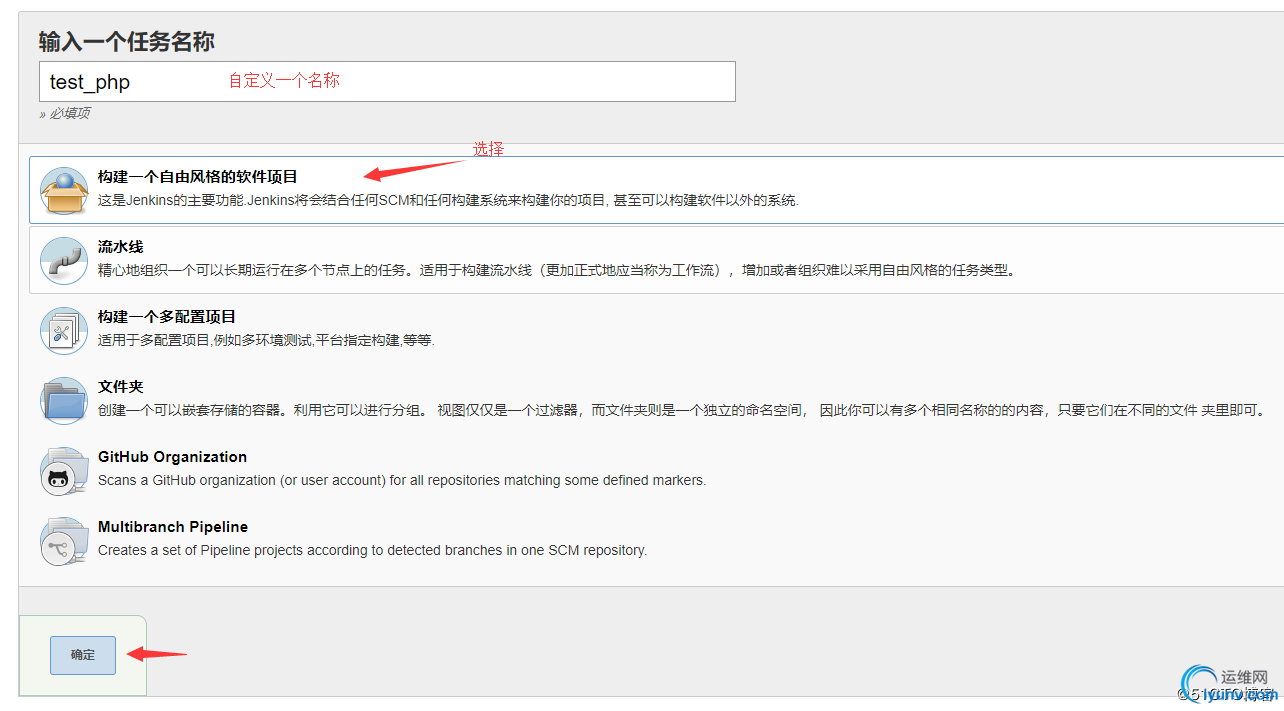Select the 文件夹 item title
1284x711 pixels.
coord(121,387)
